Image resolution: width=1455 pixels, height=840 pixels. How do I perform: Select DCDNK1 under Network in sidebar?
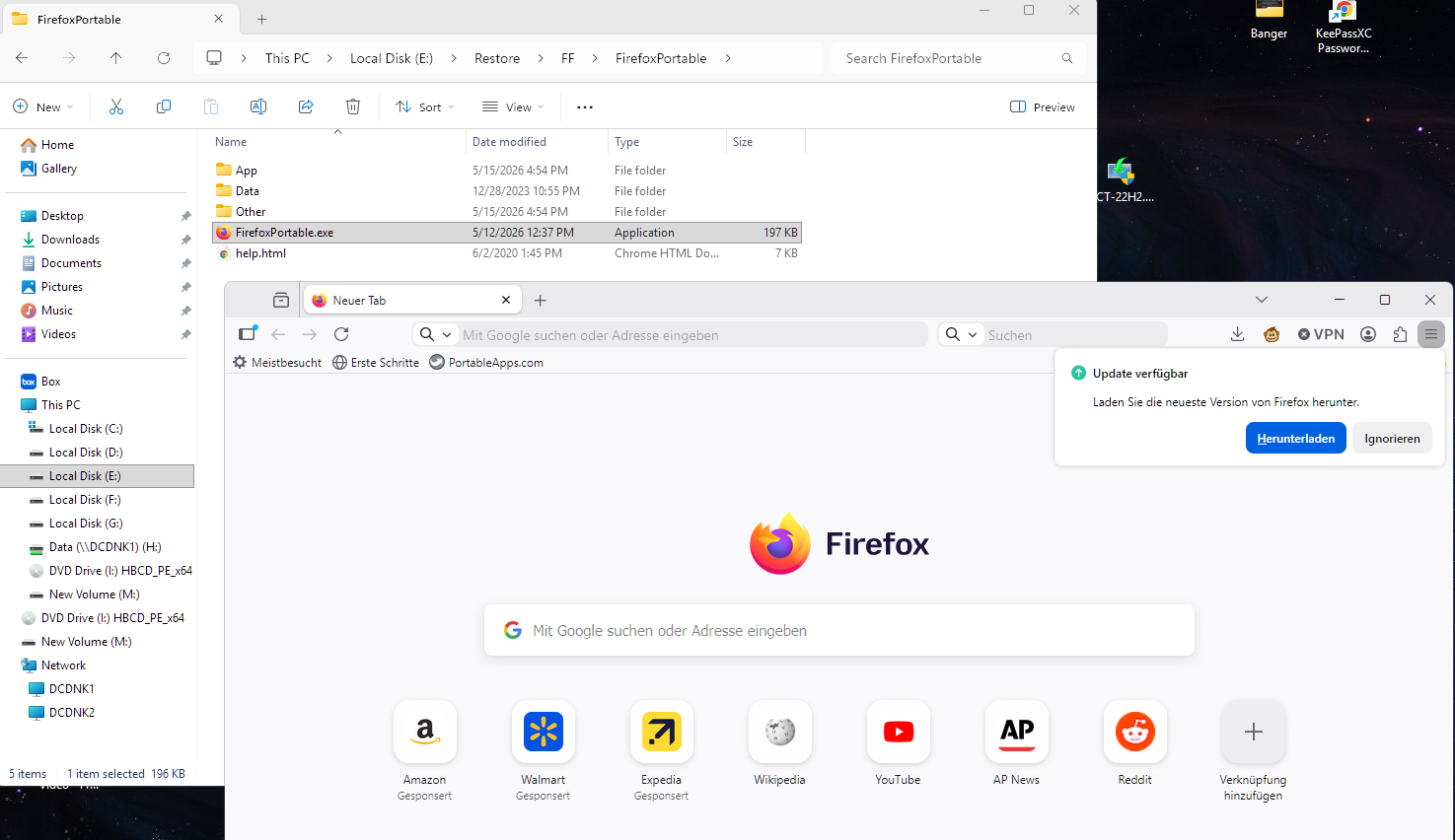coord(72,689)
